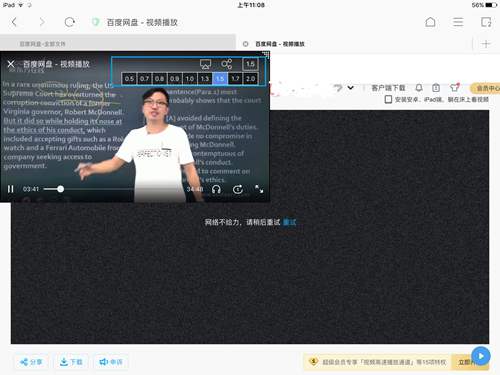500x375 pixels.
Task: Set playback speed to 0.7
Action: click(144, 79)
